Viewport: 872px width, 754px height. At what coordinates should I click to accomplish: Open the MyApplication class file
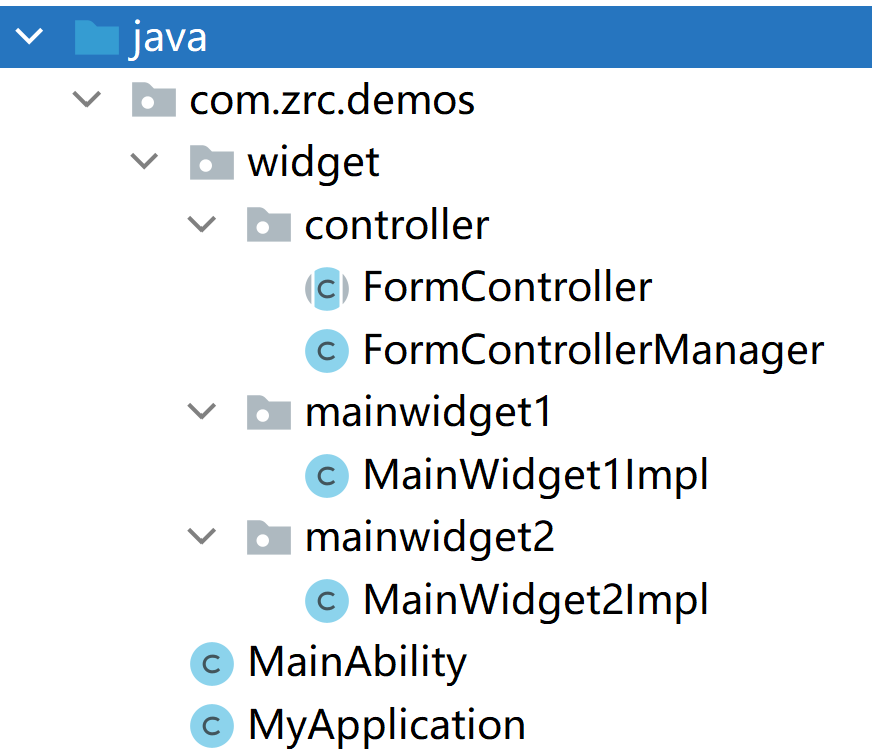[x=386, y=724]
